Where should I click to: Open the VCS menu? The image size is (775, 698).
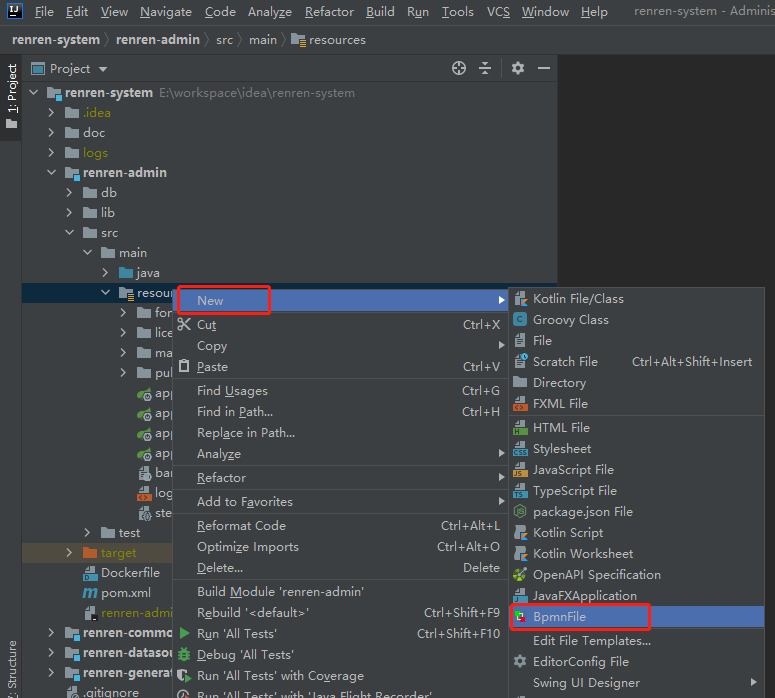(x=498, y=11)
